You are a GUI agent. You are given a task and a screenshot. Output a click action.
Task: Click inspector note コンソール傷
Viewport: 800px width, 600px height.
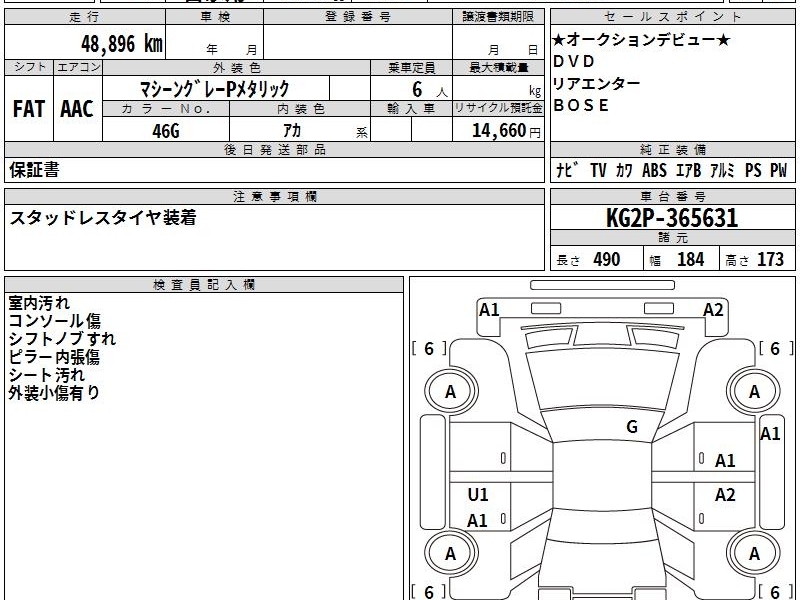(x=55, y=321)
